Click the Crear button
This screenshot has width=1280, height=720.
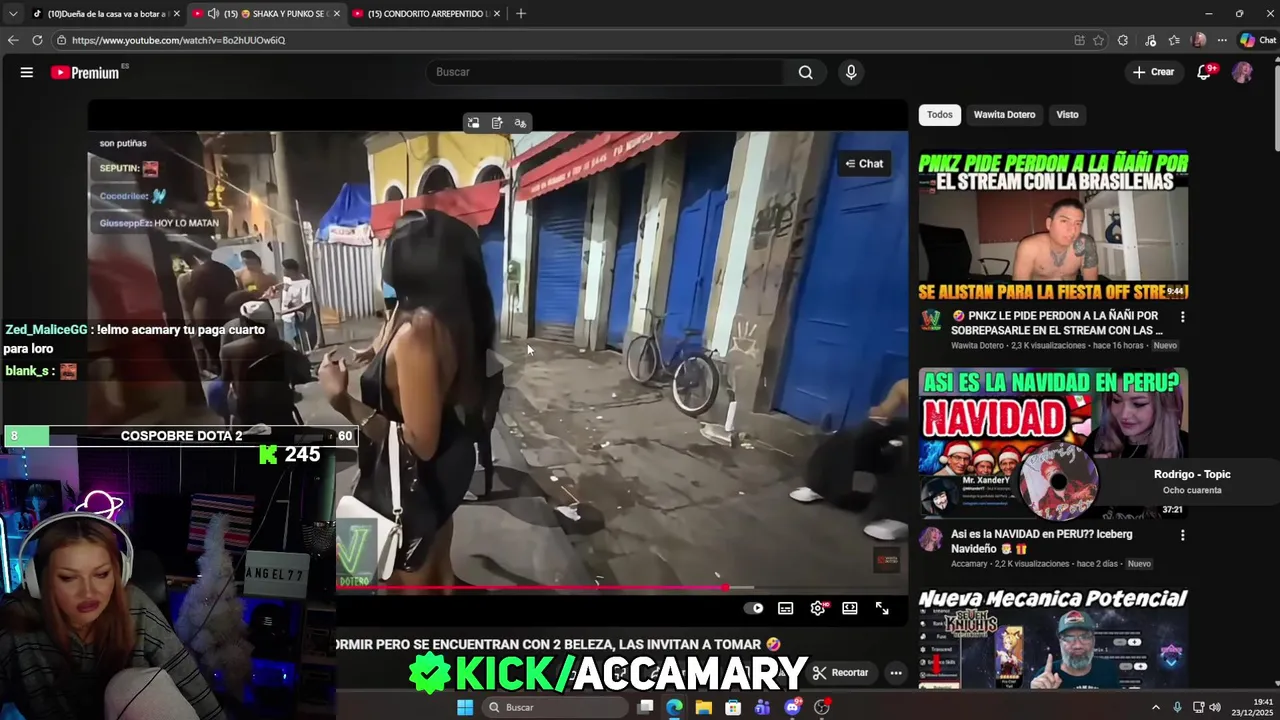[x=1153, y=72]
